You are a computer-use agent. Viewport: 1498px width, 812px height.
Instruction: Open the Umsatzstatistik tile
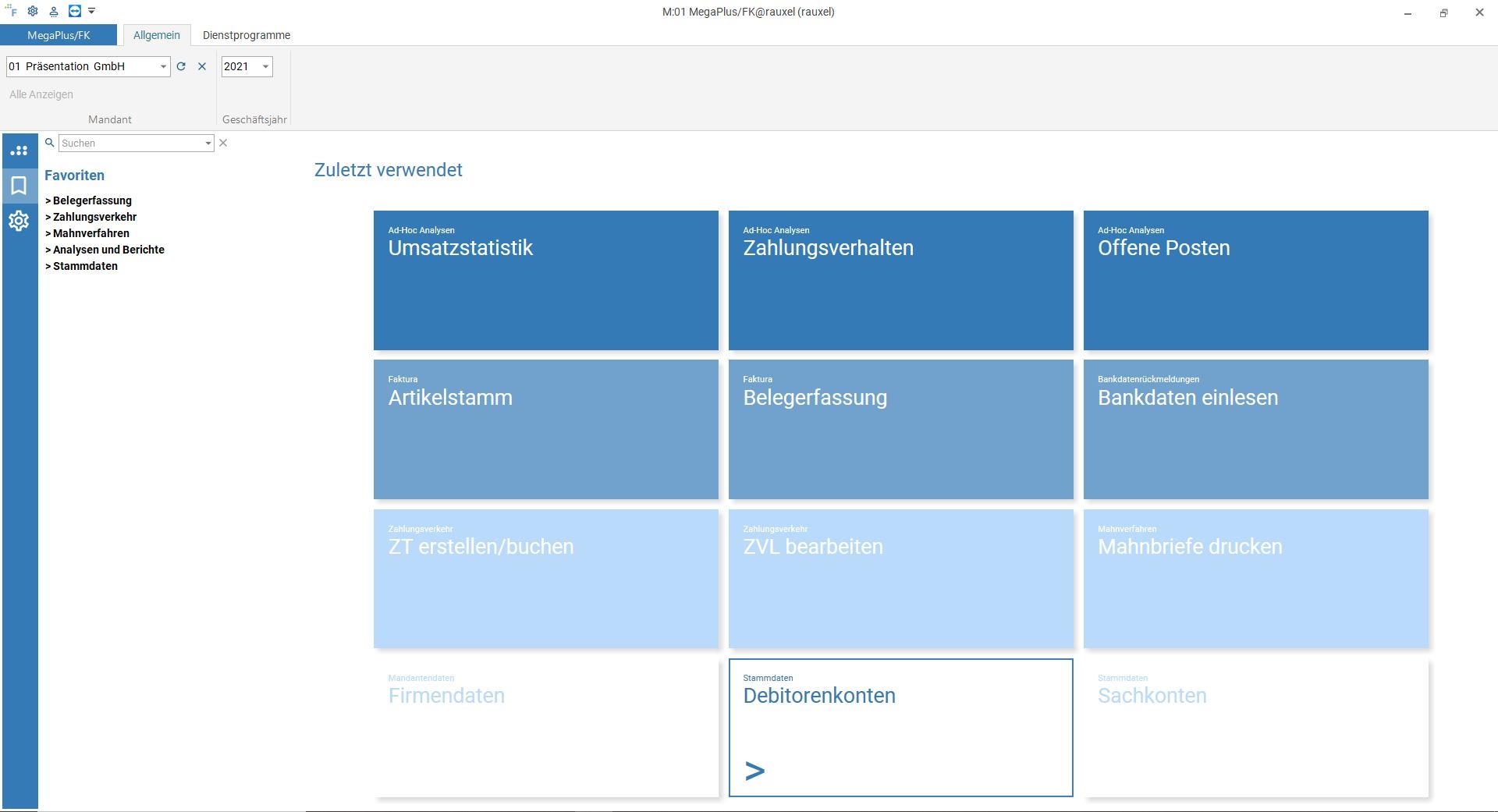point(546,280)
